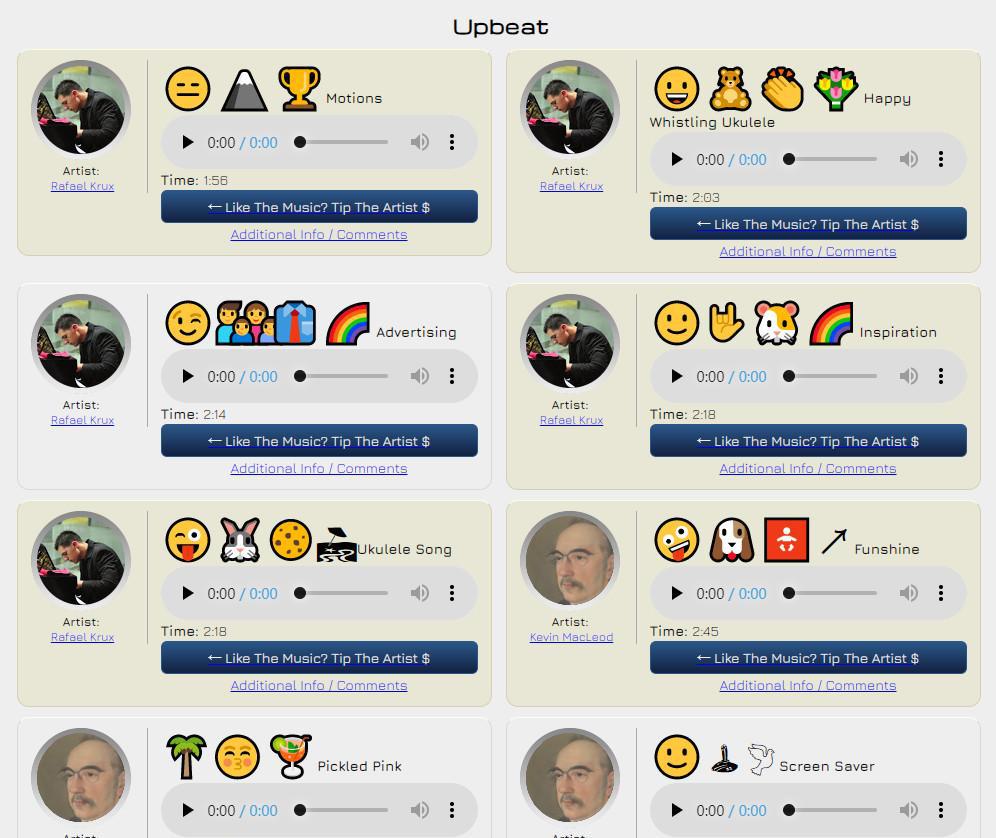
Task: Tip the artist for the Advertising track
Action: coord(319,441)
